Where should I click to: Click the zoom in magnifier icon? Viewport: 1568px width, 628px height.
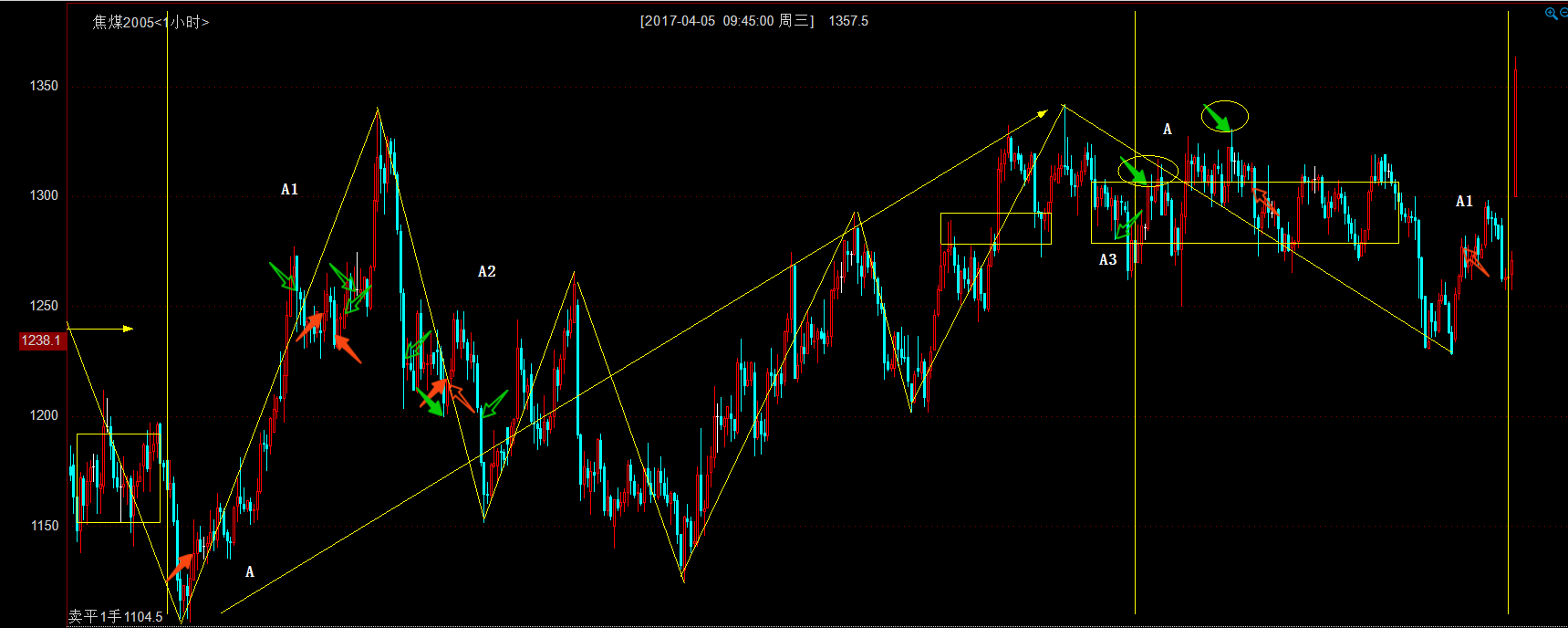pyautogui.click(x=1551, y=14)
